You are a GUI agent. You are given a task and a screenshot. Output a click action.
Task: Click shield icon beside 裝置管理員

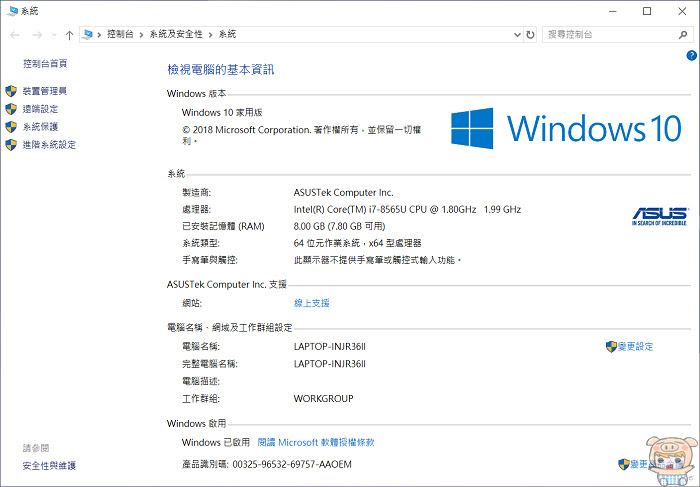(11, 91)
